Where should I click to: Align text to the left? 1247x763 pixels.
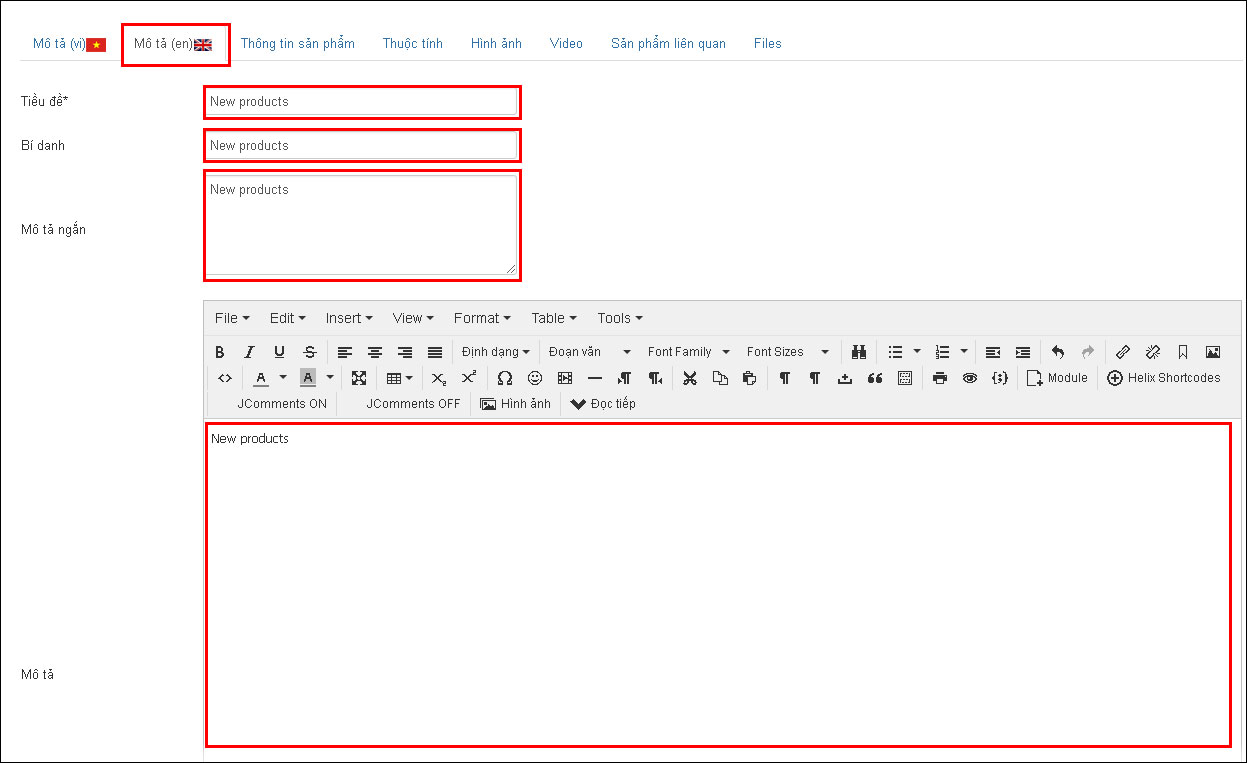[345, 352]
